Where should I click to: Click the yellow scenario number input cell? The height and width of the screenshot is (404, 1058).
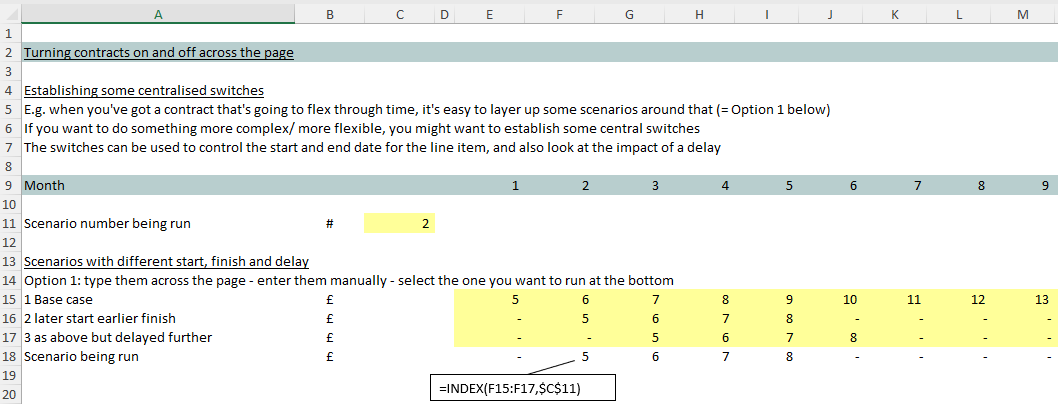pyautogui.click(x=399, y=224)
